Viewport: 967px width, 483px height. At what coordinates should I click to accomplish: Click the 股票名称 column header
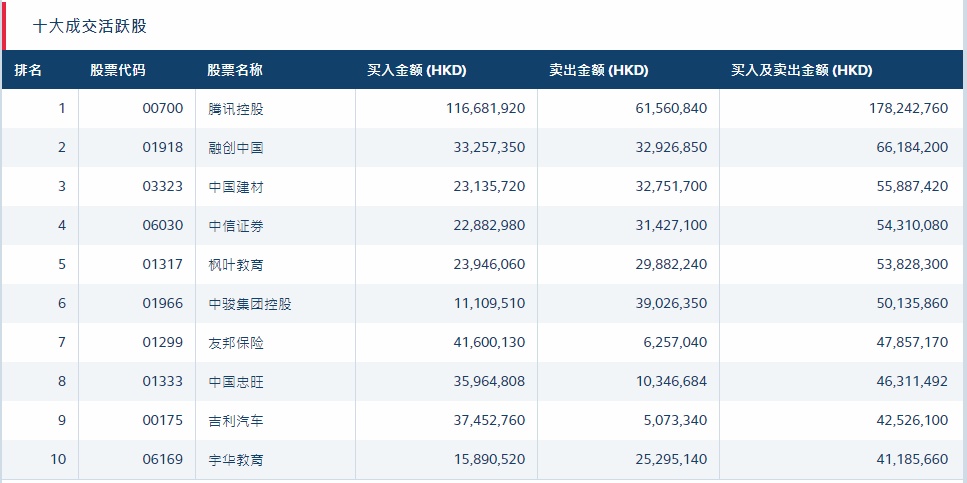(x=235, y=70)
